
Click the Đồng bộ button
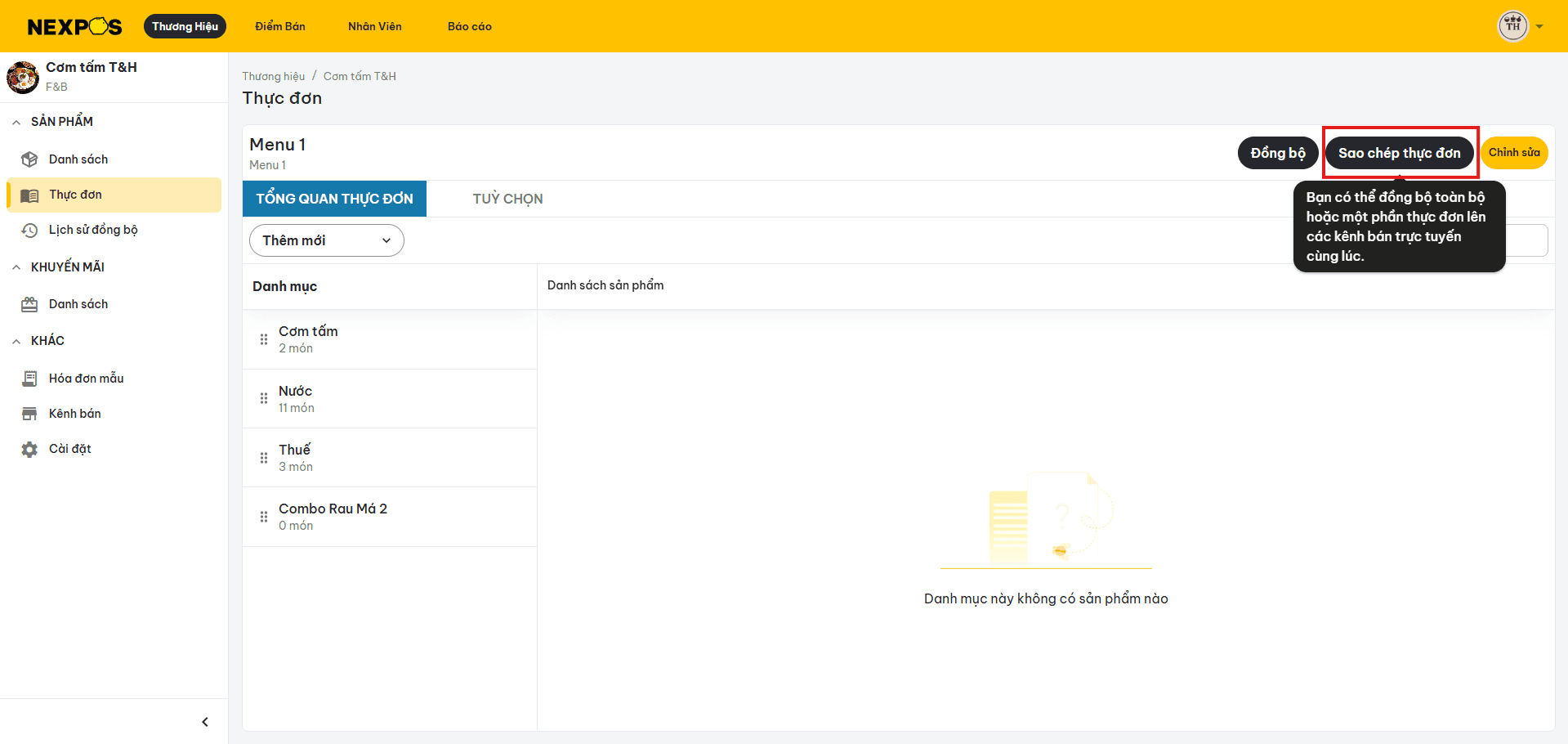pos(1278,153)
